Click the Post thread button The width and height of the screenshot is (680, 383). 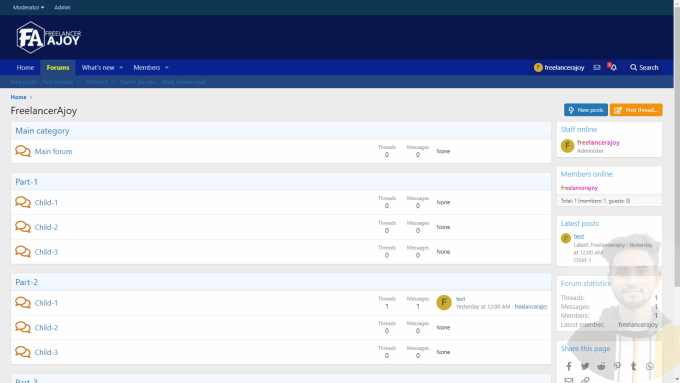pos(636,110)
